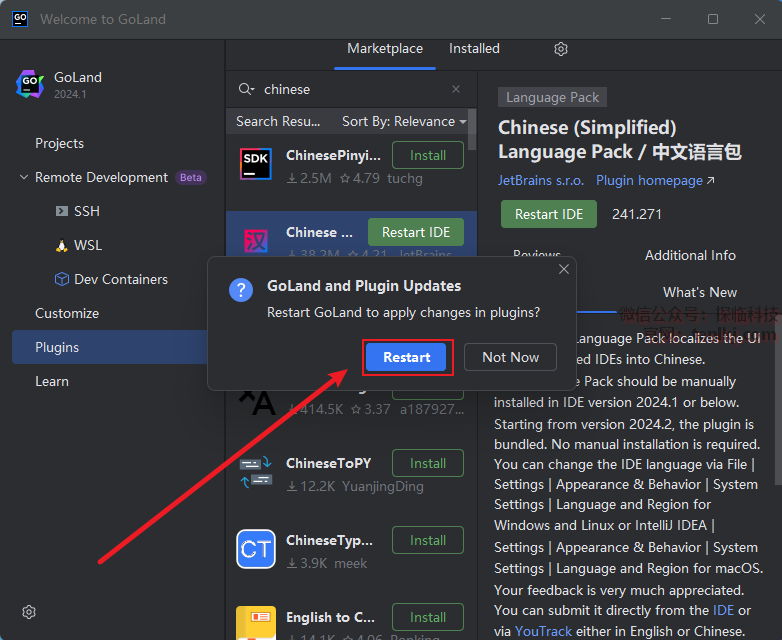Open the Additional Info tab
Image resolution: width=782 pixels, height=640 pixels.
(x=690, y=255)
